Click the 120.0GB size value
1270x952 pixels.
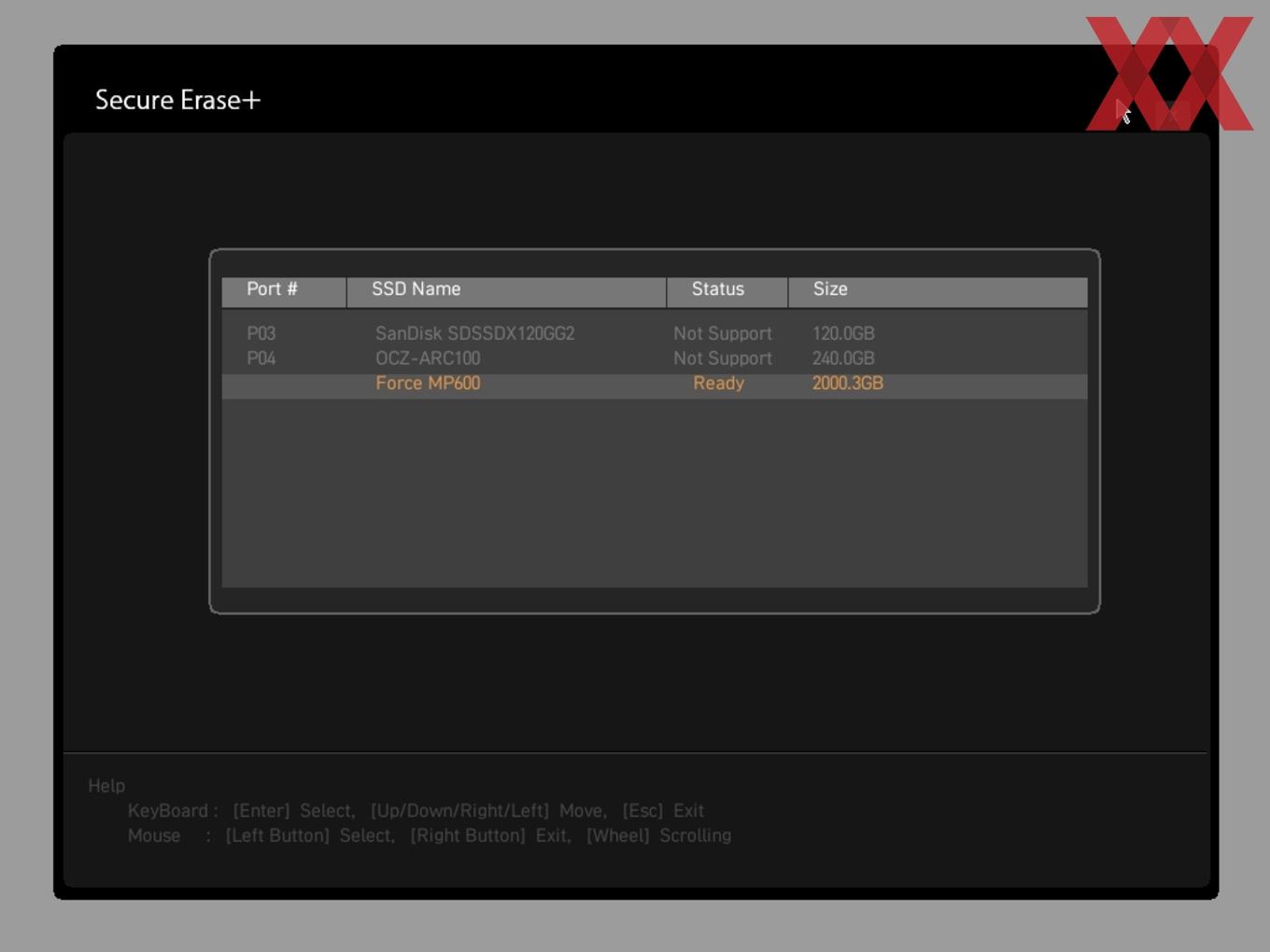843,333
